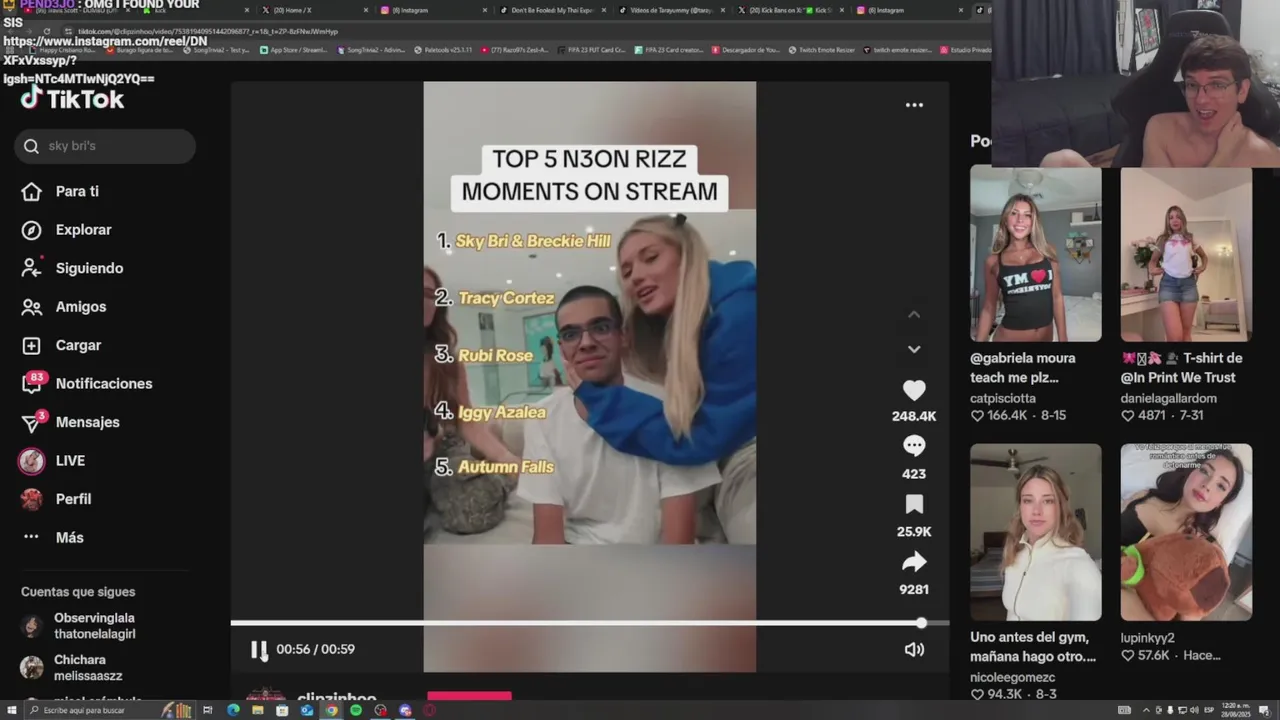Open the lupinkyy2 video thumbnail

coord(1186,532)
